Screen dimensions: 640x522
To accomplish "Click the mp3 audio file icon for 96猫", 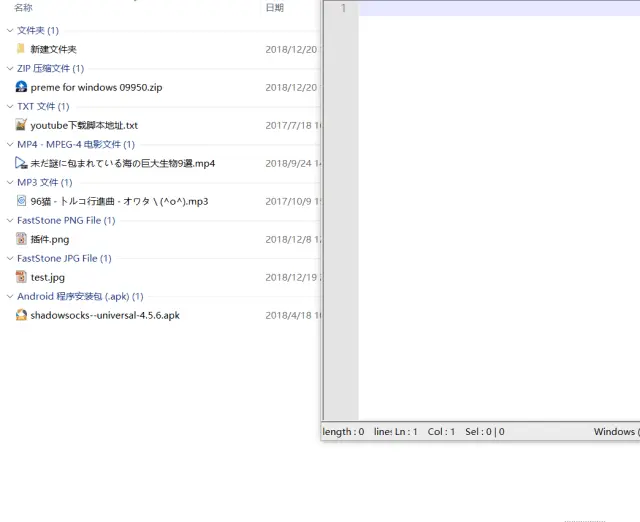I will (21, 201).
